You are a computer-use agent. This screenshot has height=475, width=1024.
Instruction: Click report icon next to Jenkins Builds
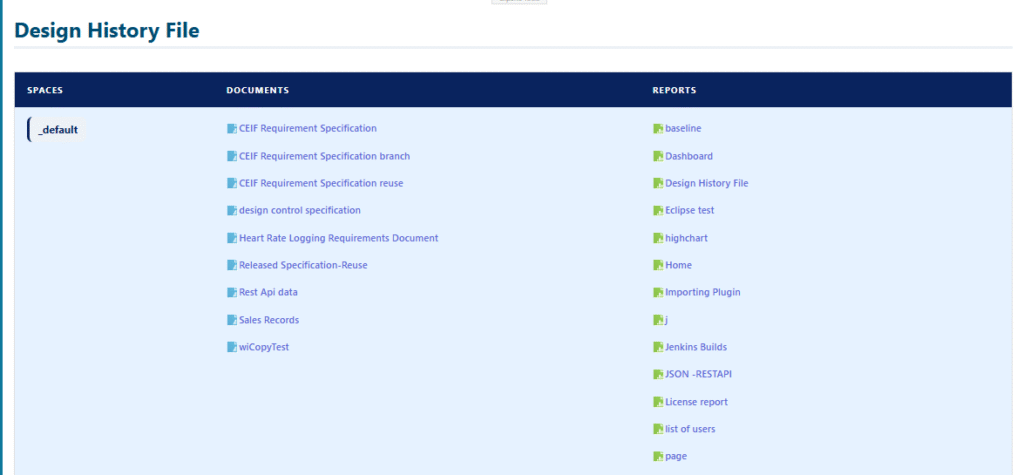pyautogui.click(x=658, y=348)
